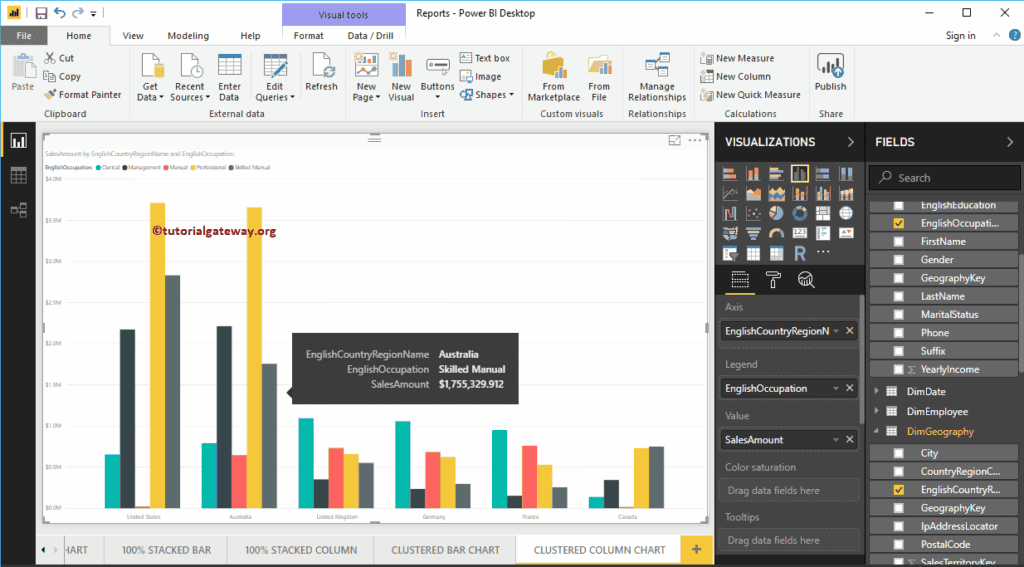This screenshot has width=1024, height=567.
Task: Click the Focus mode icon on chart
Action: (675, 140)
